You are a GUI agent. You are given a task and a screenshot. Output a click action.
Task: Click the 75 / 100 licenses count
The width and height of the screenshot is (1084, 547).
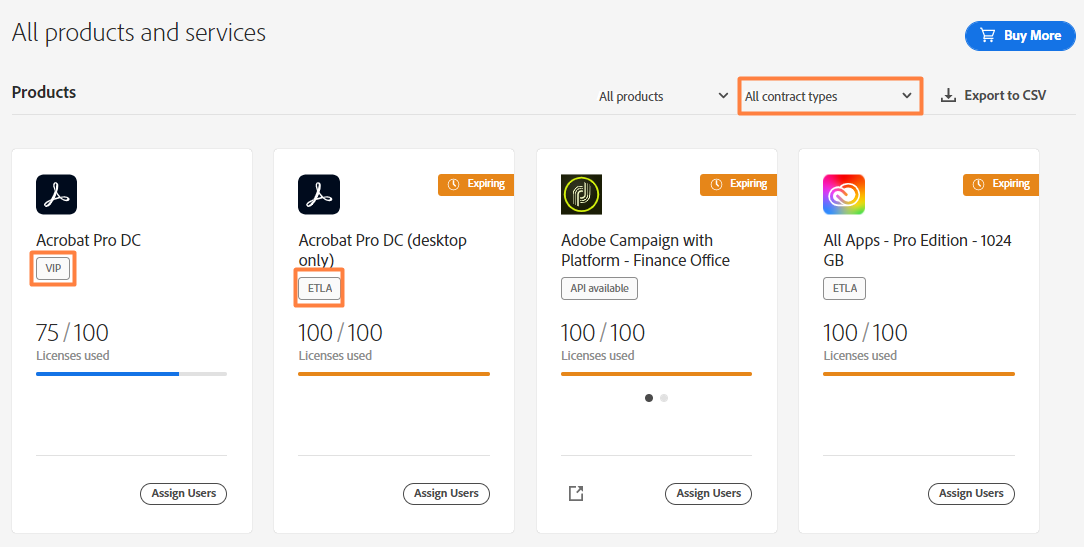tap(73, 333)
